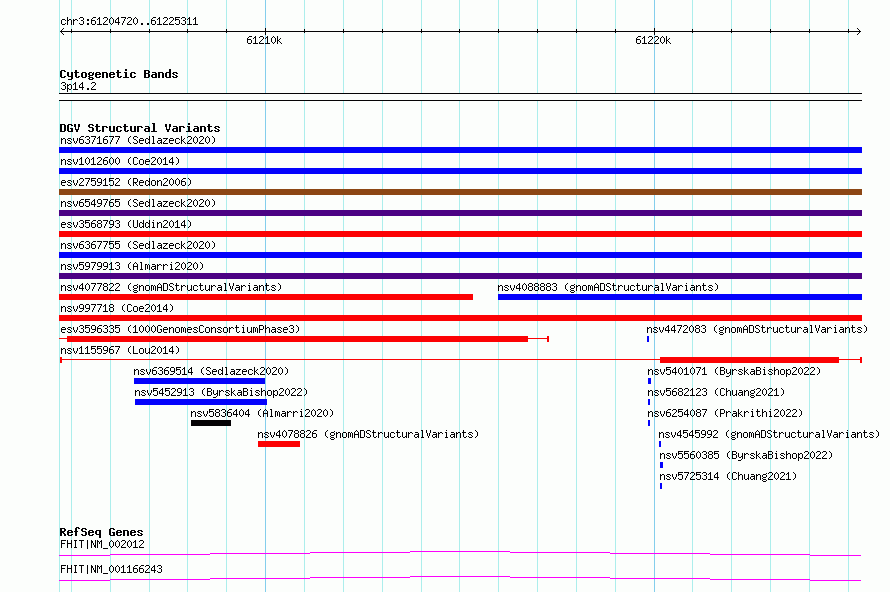Select the purple bar under nsv5979913
Image resolution: width=890 pixels, height=592 pixels.
click(460, 276)
